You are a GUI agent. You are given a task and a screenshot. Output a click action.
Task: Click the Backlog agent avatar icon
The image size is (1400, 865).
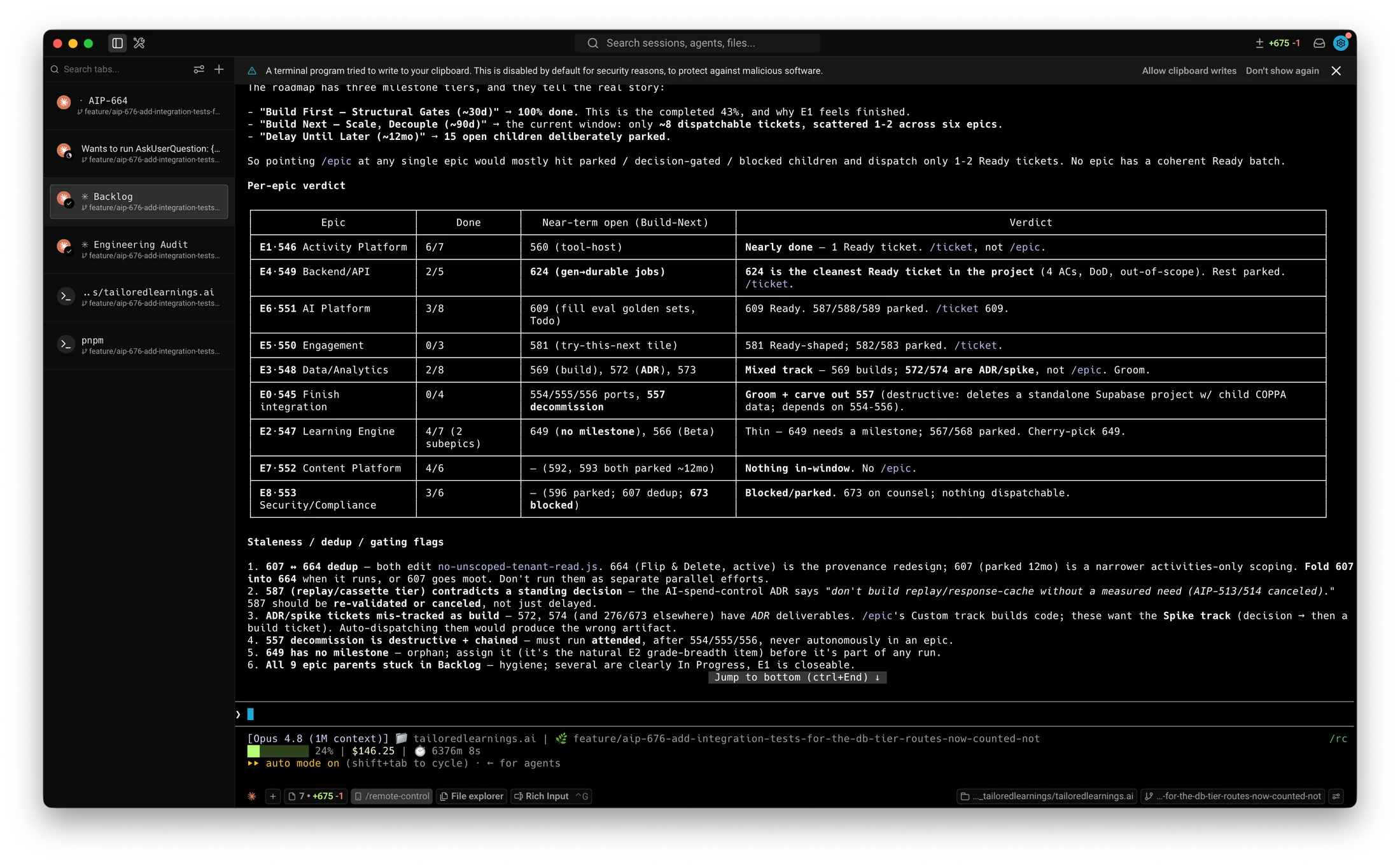point(64,199)
